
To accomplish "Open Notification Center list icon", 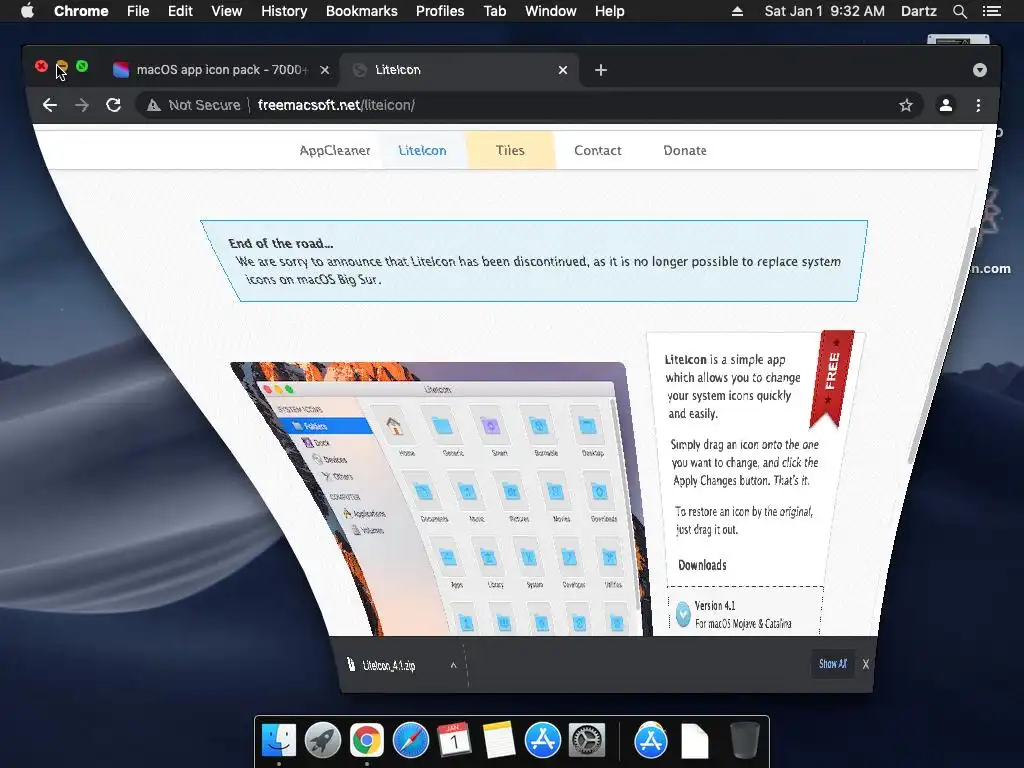I will pyautogui.click(x=992, y=11).
